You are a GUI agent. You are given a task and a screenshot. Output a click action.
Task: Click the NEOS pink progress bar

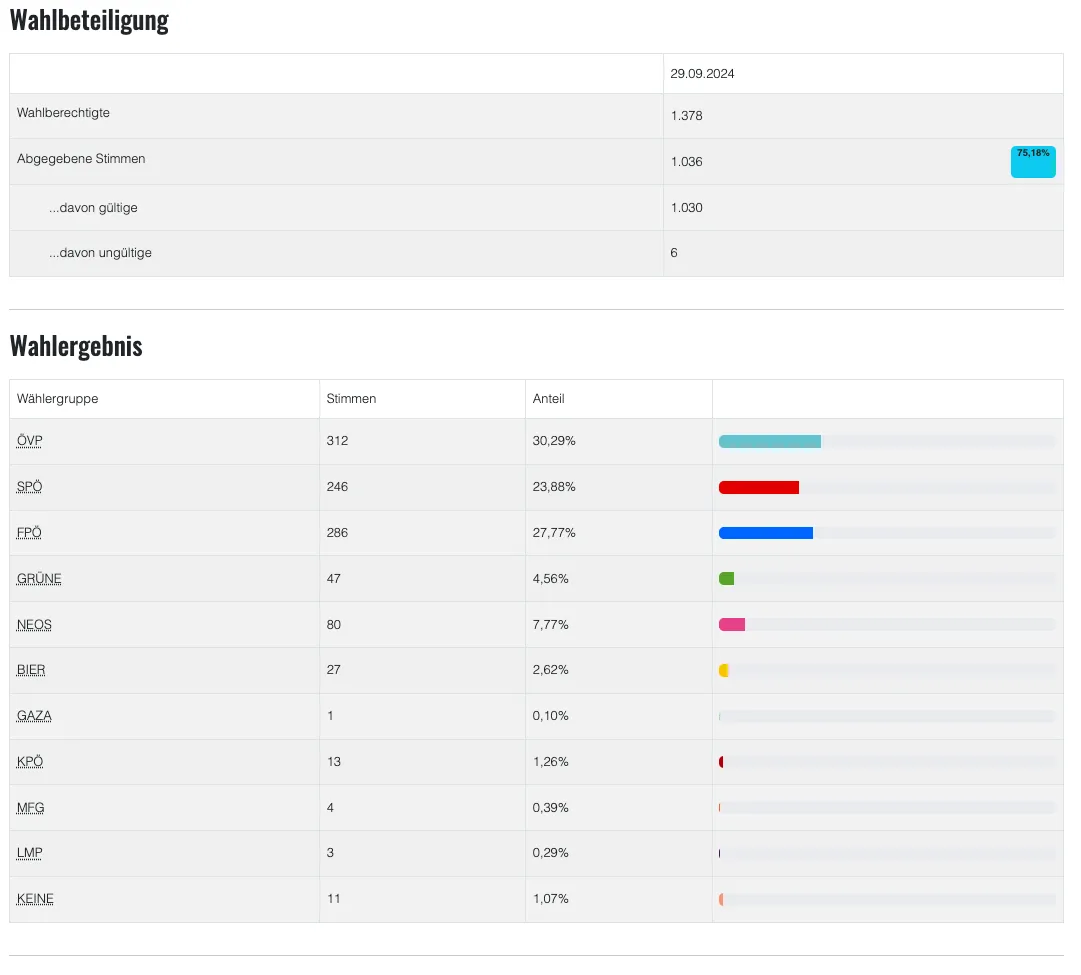point(731,625)
